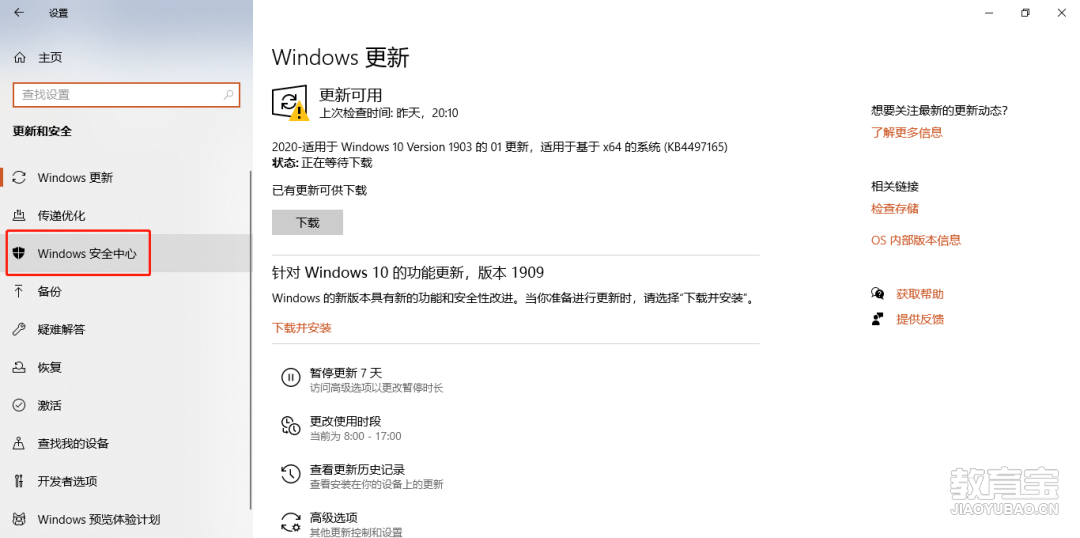Click the 下载 button
Image resolution: width=1080 pixels, height=538 pixels.
pyautogui.click(x=307, y=223)
